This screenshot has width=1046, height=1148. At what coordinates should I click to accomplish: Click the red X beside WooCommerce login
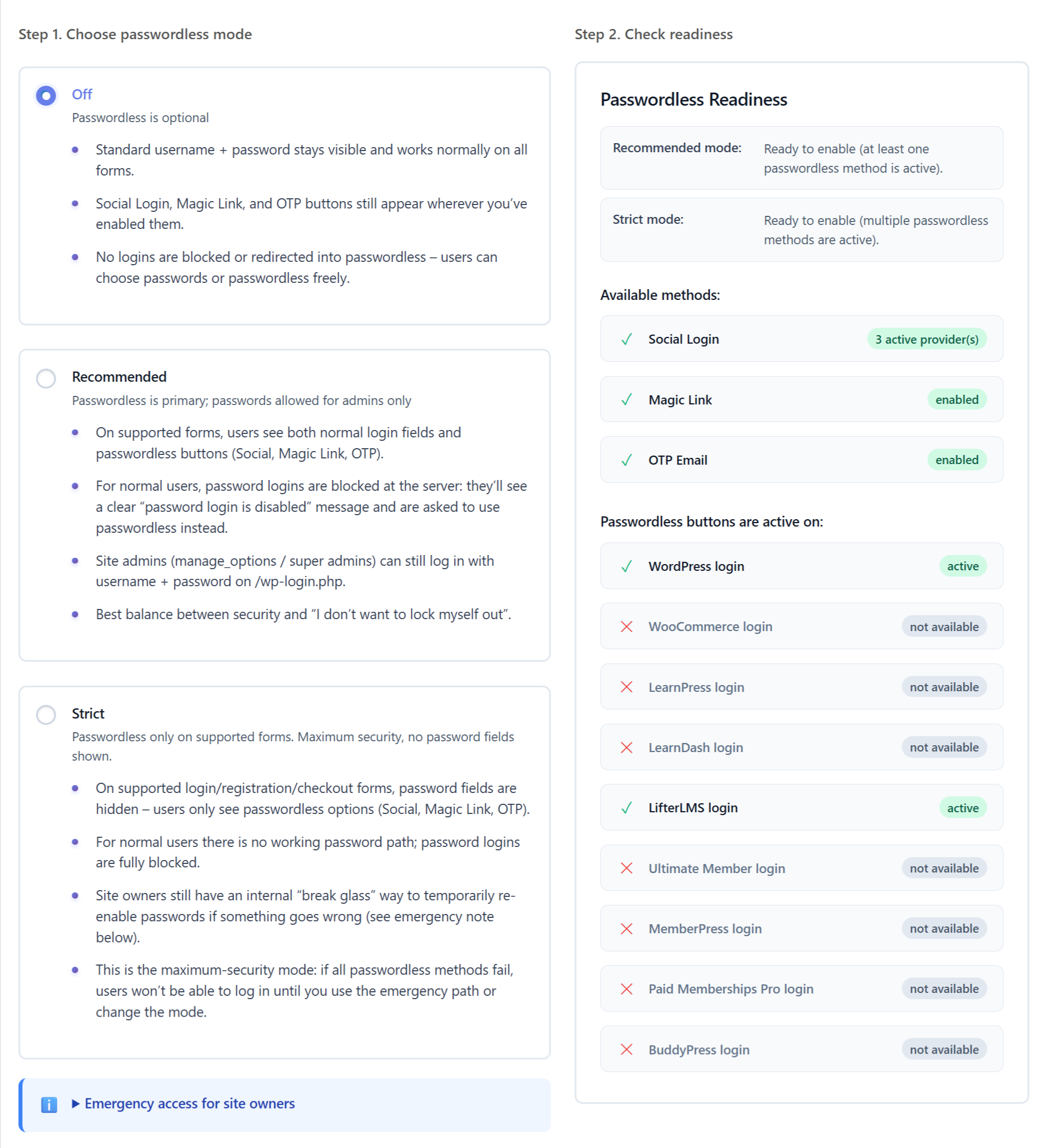[x=627, y=627]
